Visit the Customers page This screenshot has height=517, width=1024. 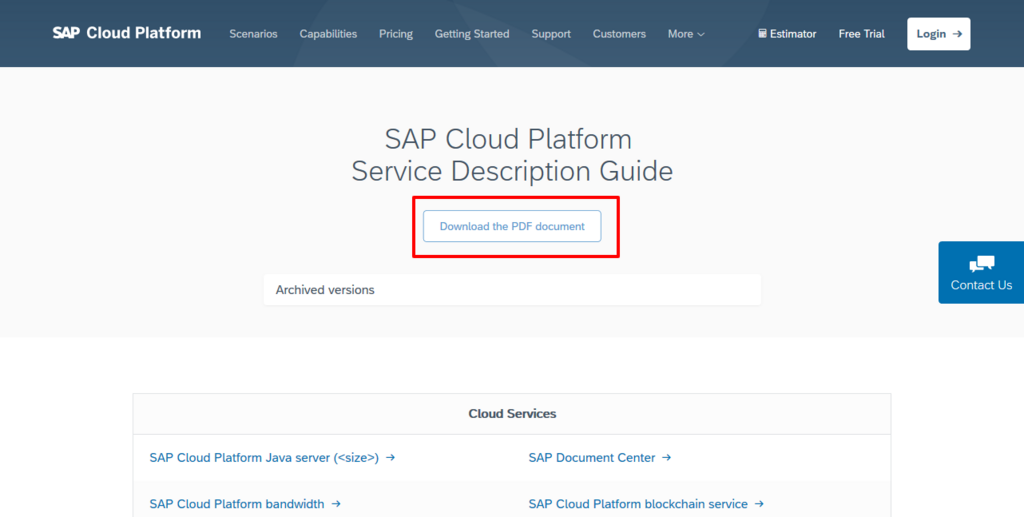pyautogui.click(x=619, y=34)
